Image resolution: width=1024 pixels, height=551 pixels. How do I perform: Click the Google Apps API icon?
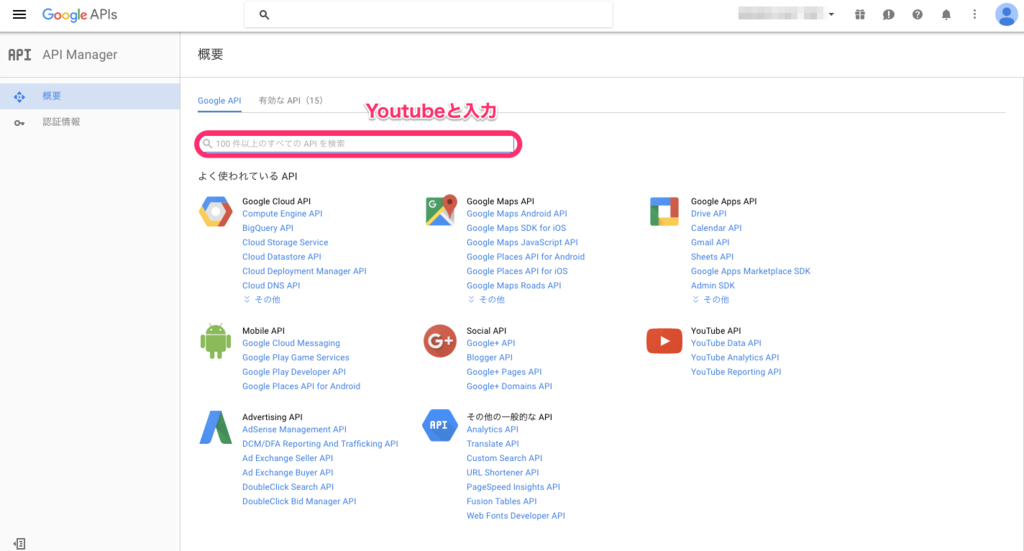(x=664, y=212)
